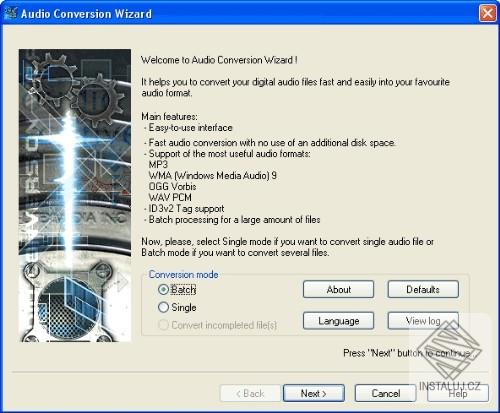Image resolution: width=500 pixels, height=413 pixels.
Task: Restore settings with the Defaults button
Action: click(x=423, y=289)
